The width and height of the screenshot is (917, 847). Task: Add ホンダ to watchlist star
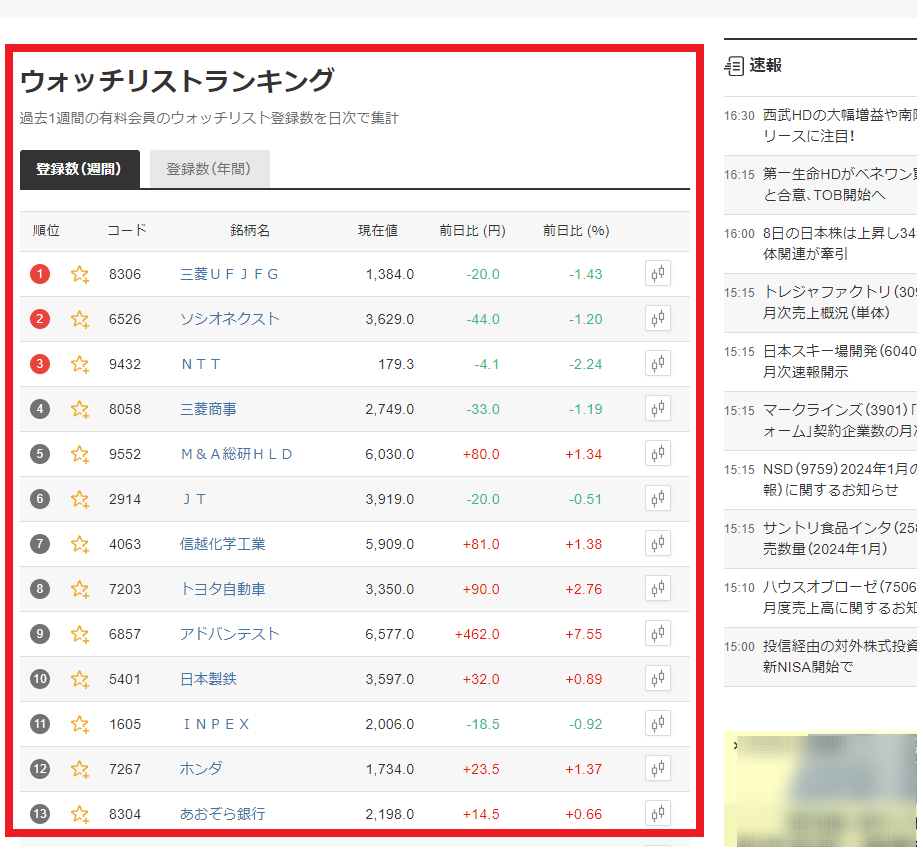pos(80,769)
